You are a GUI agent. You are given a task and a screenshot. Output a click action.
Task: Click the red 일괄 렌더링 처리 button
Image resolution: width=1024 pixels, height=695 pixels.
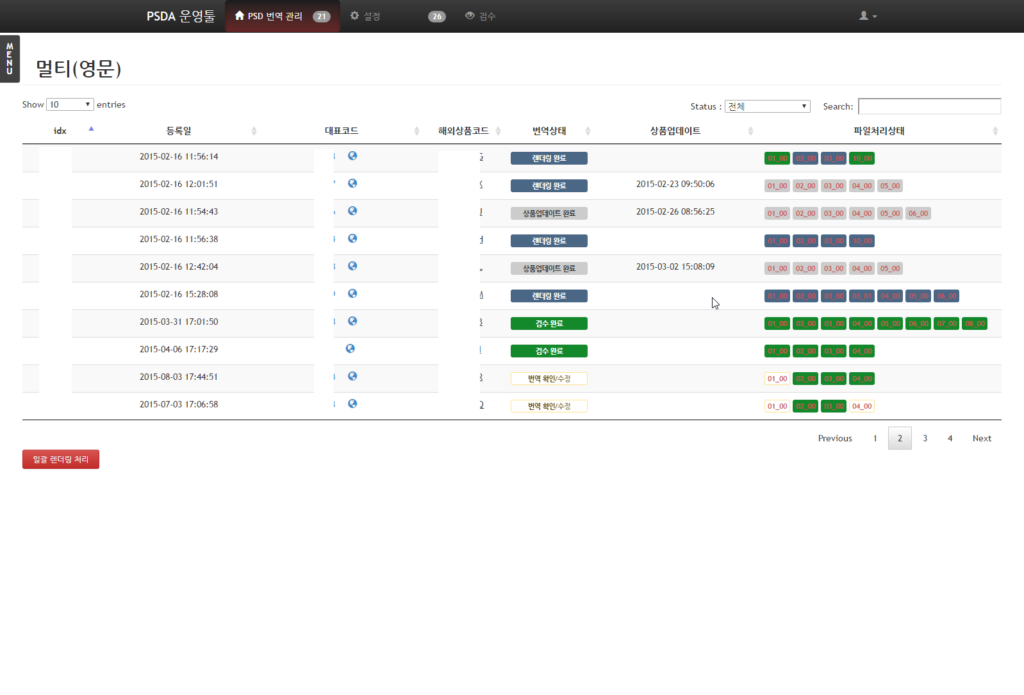[61, 459]
